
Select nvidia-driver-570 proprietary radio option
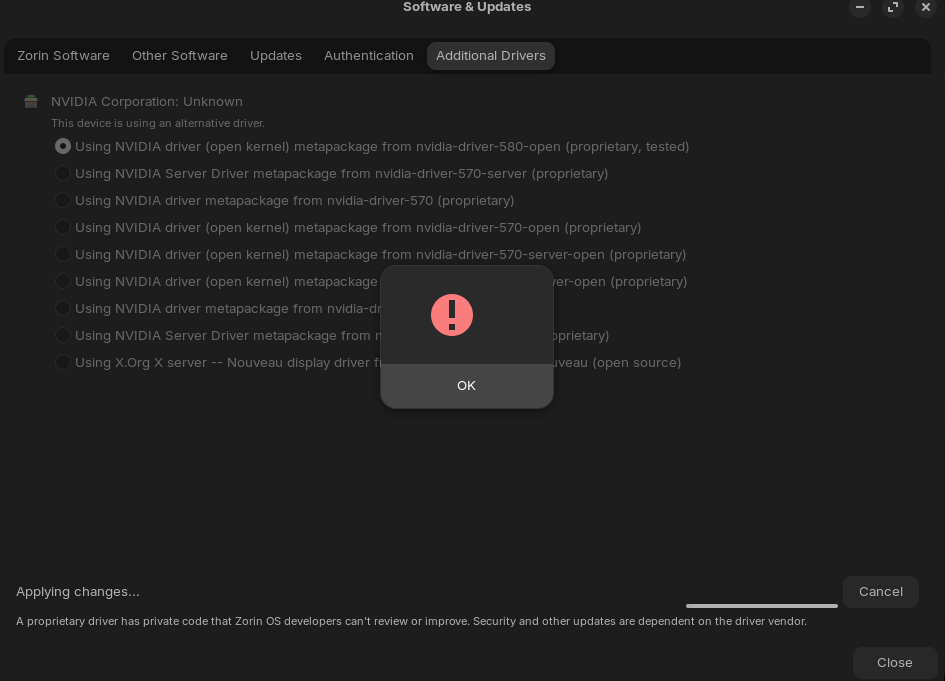(63, 200)
